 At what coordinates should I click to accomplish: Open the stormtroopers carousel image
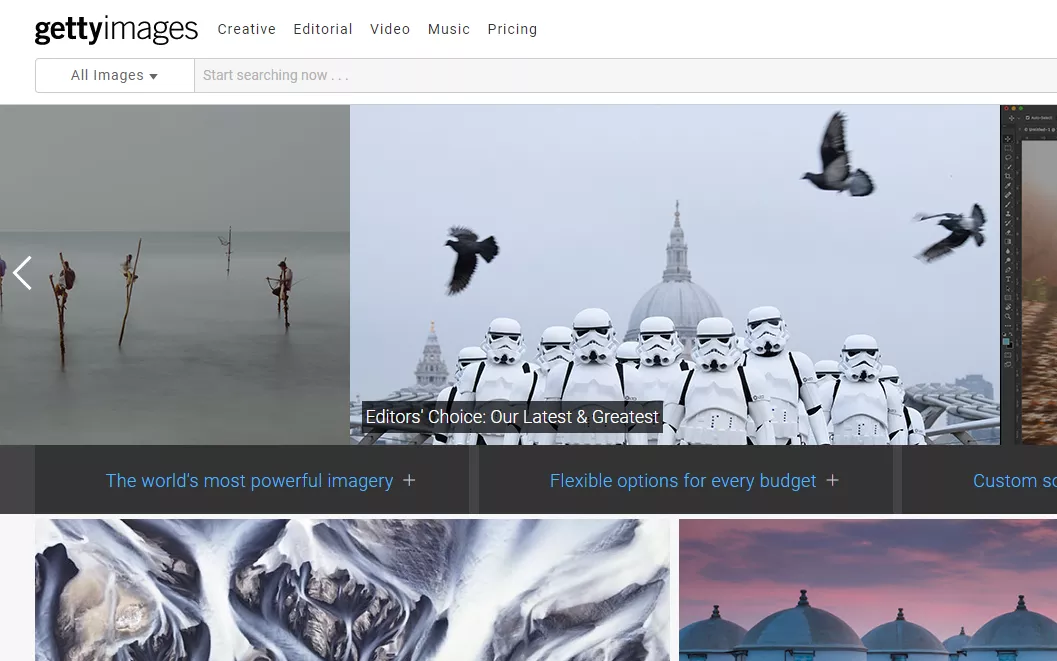click(x=675, y=274)
